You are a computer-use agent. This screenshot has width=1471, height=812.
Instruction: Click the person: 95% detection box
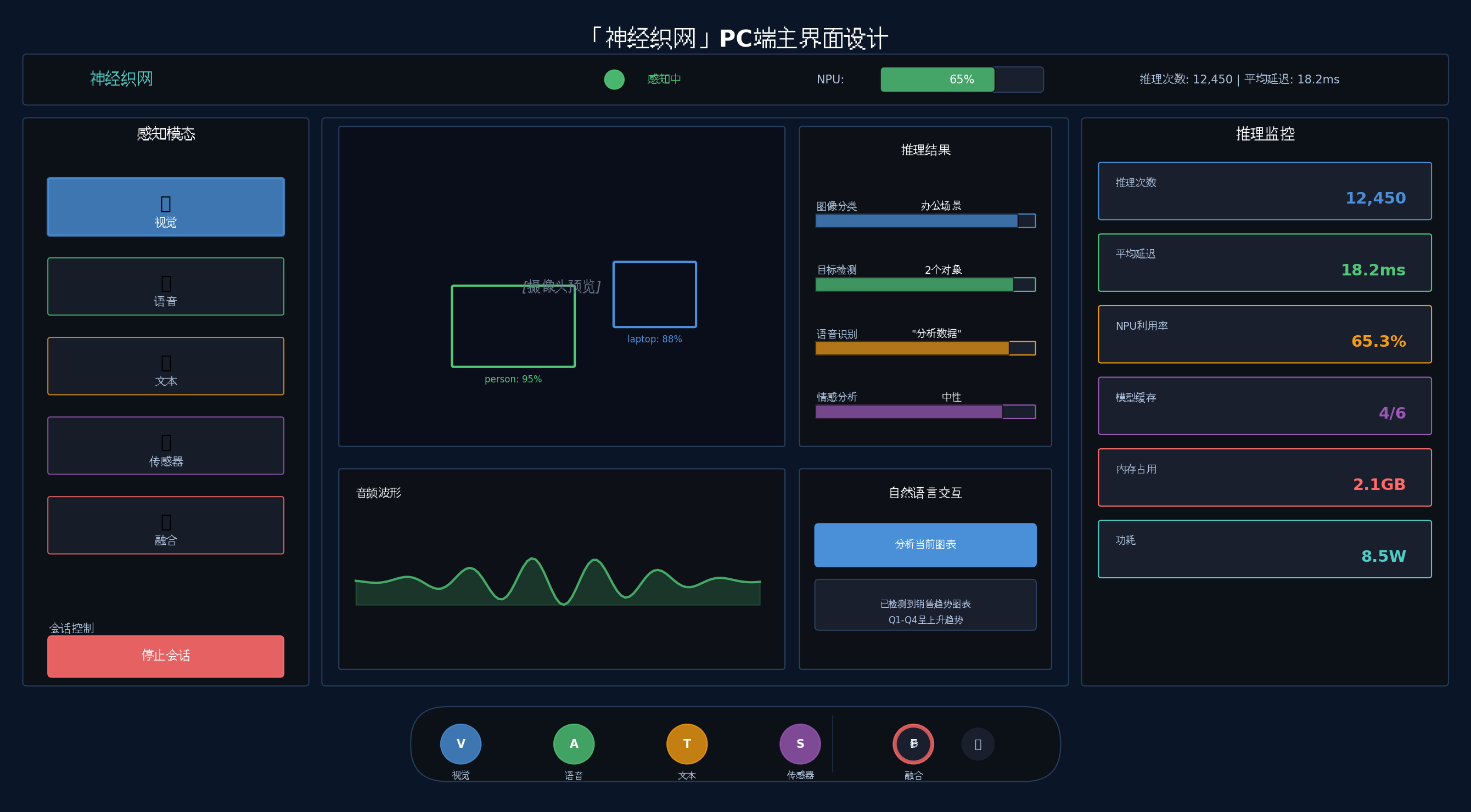tap(513, 326)
